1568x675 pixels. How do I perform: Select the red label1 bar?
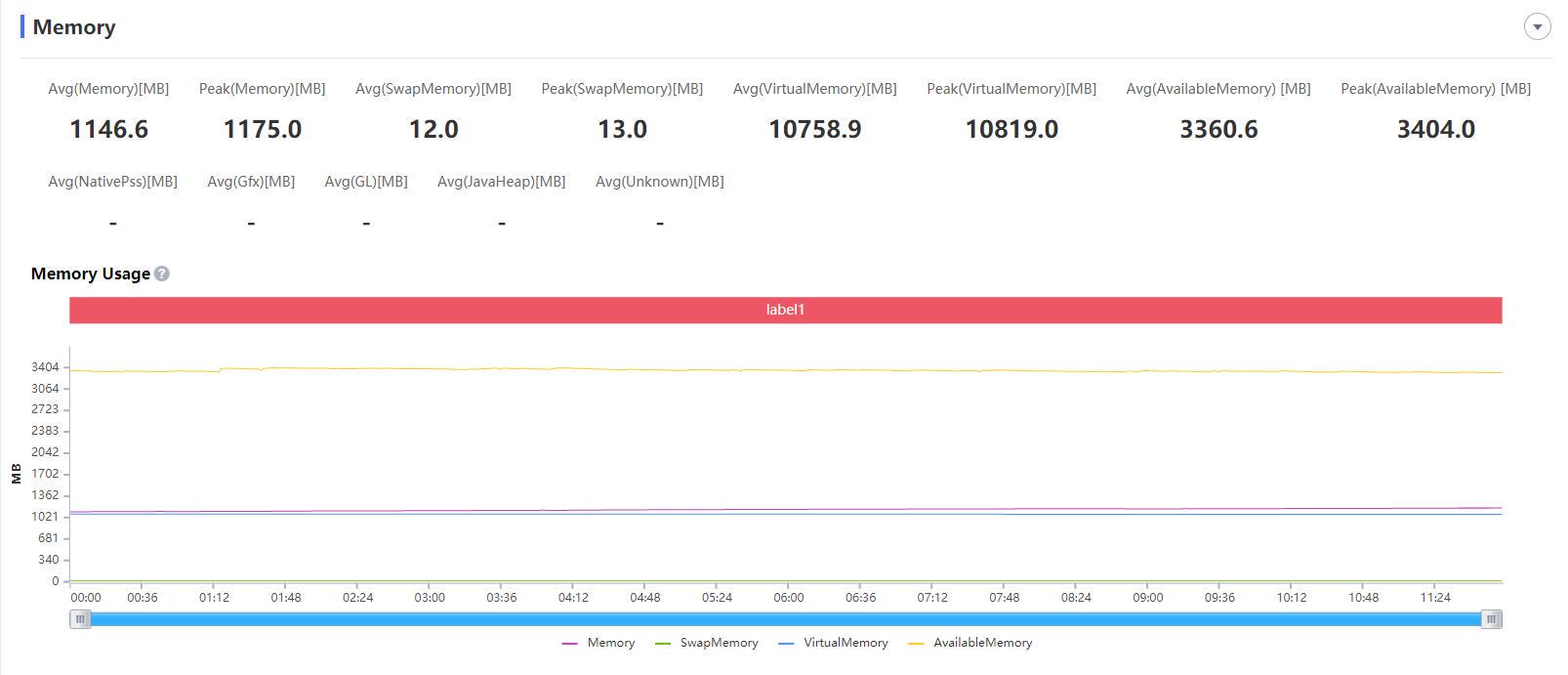785,310
